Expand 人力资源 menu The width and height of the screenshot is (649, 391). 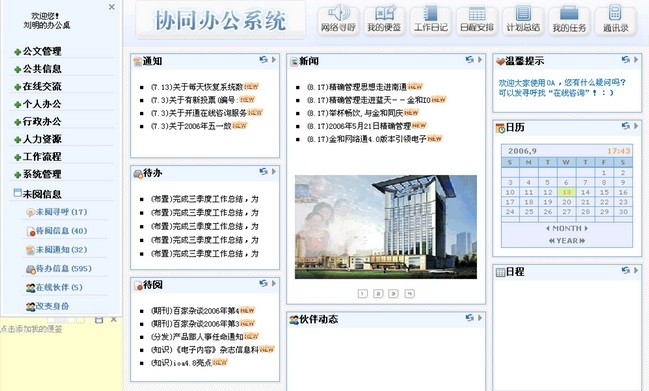point(38,139)
